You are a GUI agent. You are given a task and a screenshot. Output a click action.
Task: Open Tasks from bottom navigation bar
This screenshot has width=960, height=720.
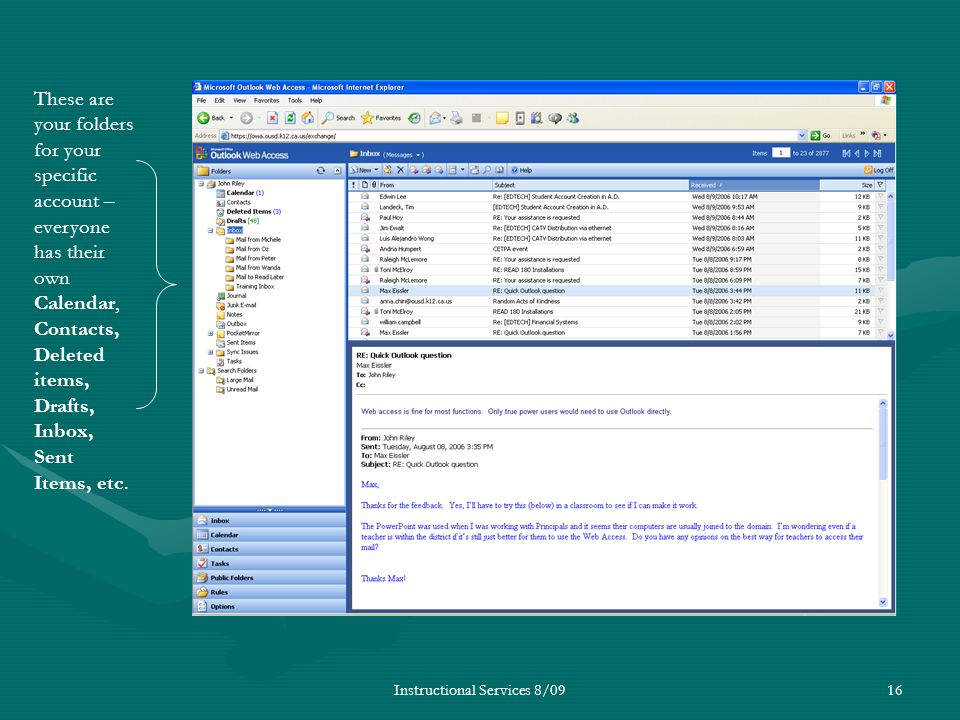(x=269, y=563)
